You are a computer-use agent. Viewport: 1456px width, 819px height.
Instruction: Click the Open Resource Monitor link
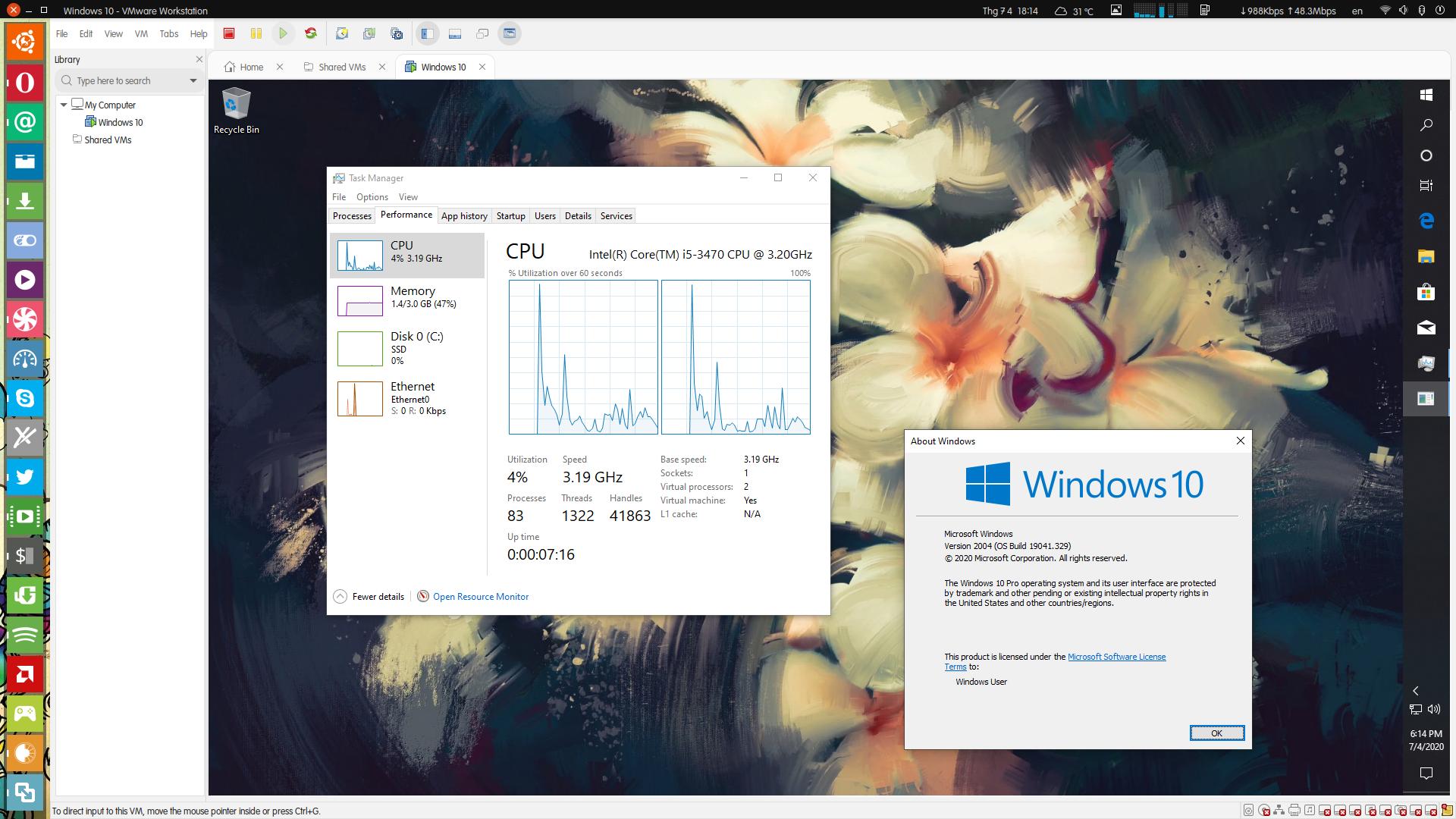pos(481,597)
